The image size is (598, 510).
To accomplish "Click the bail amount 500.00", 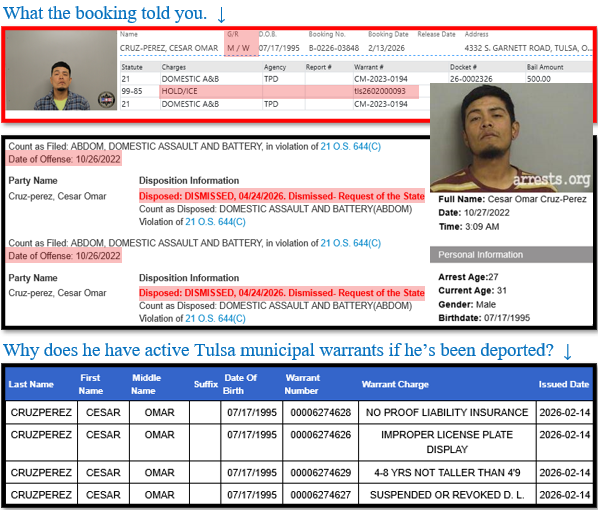I will [539, 79].
